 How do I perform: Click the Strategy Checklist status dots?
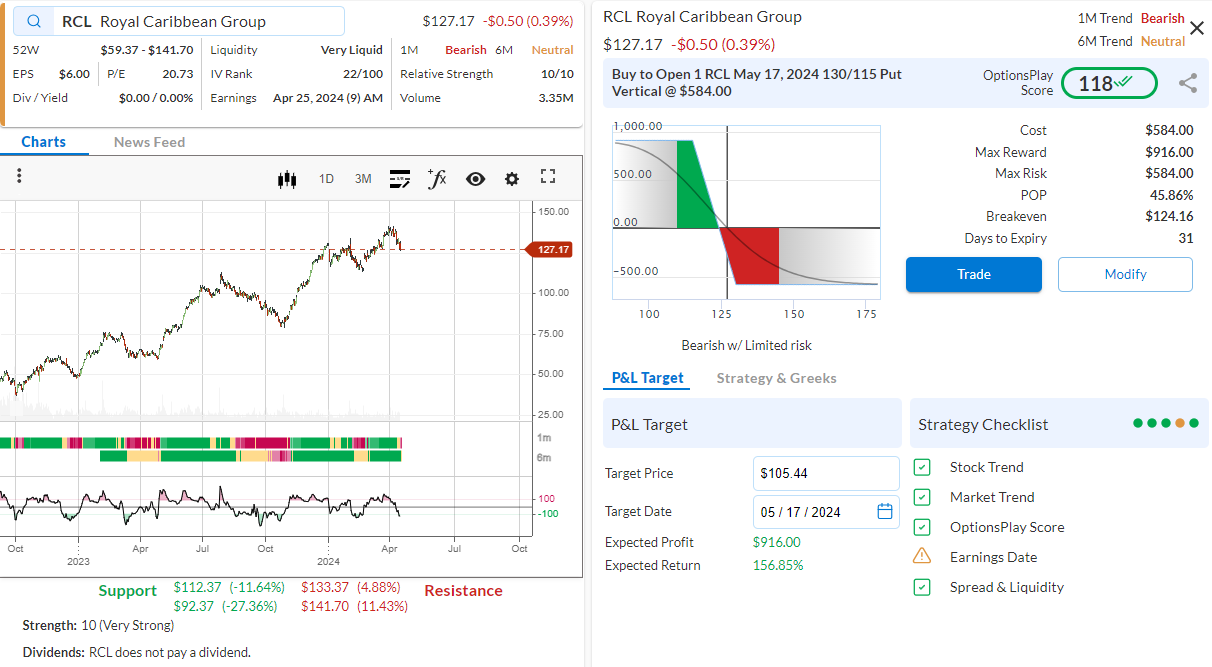click(1165, 424)
